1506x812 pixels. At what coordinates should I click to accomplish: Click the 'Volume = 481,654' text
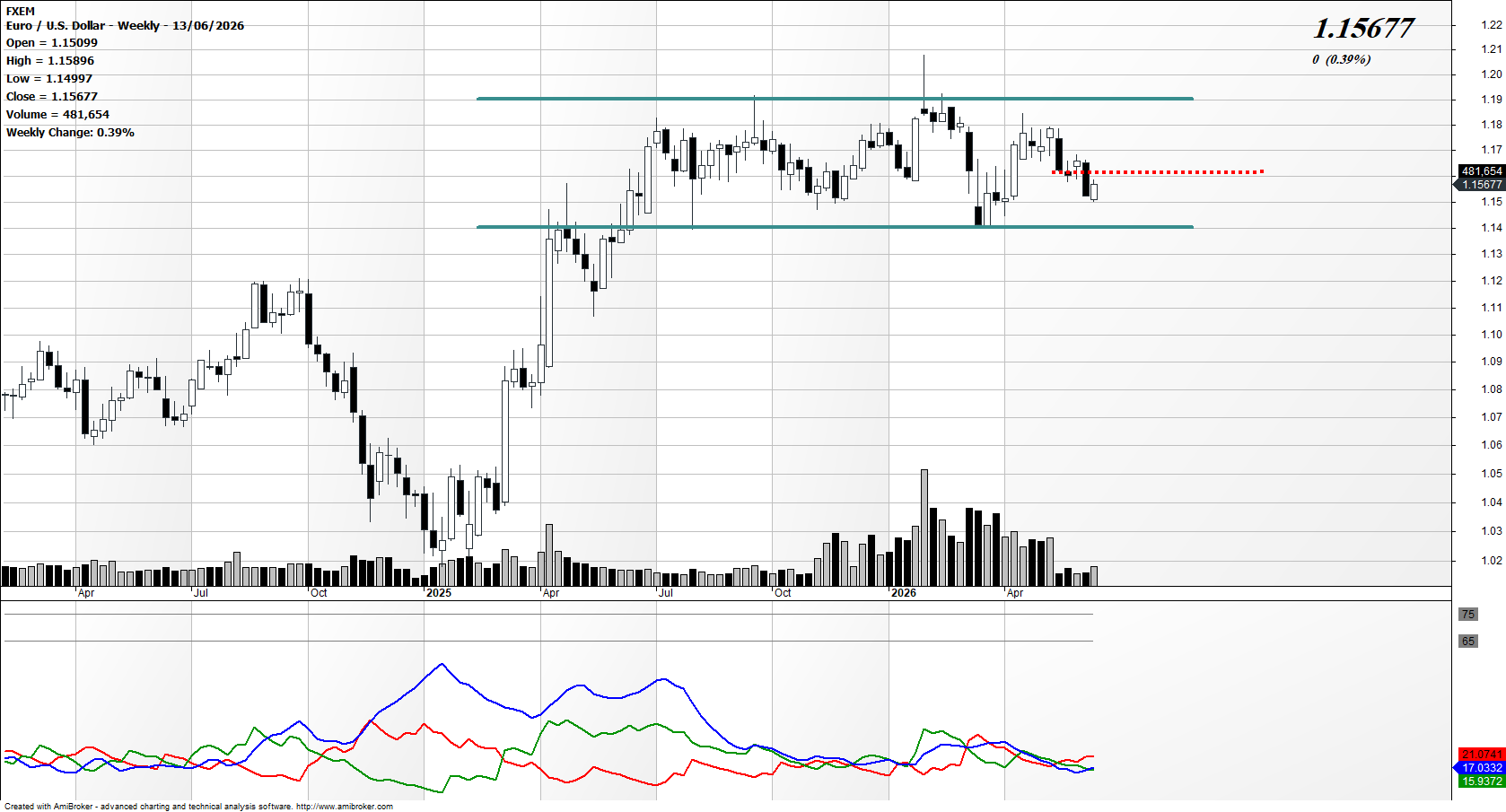tap(57, 115)
